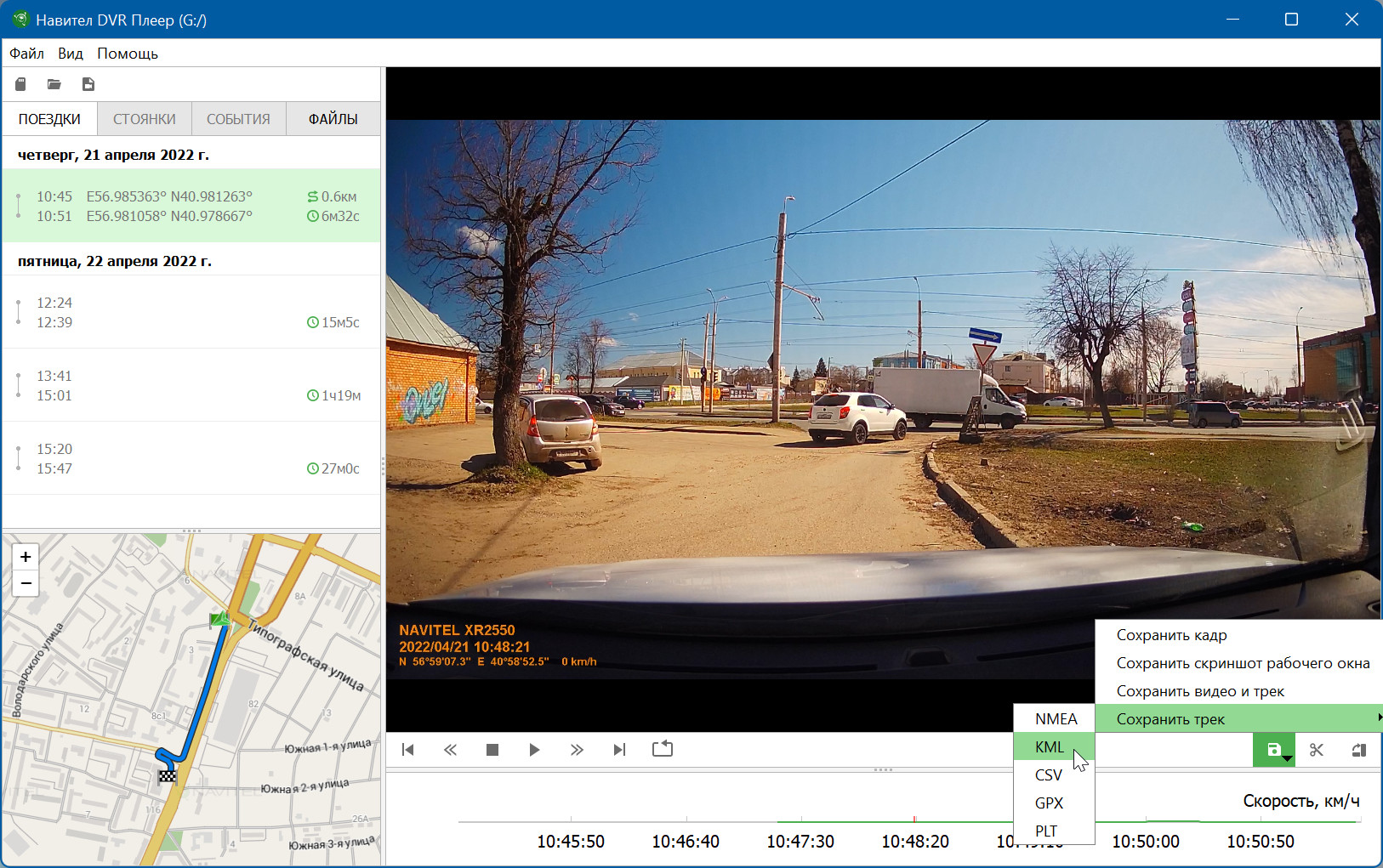Click the dashcam video frame
The image size is (1383, 868).
[x=883, y=400]
